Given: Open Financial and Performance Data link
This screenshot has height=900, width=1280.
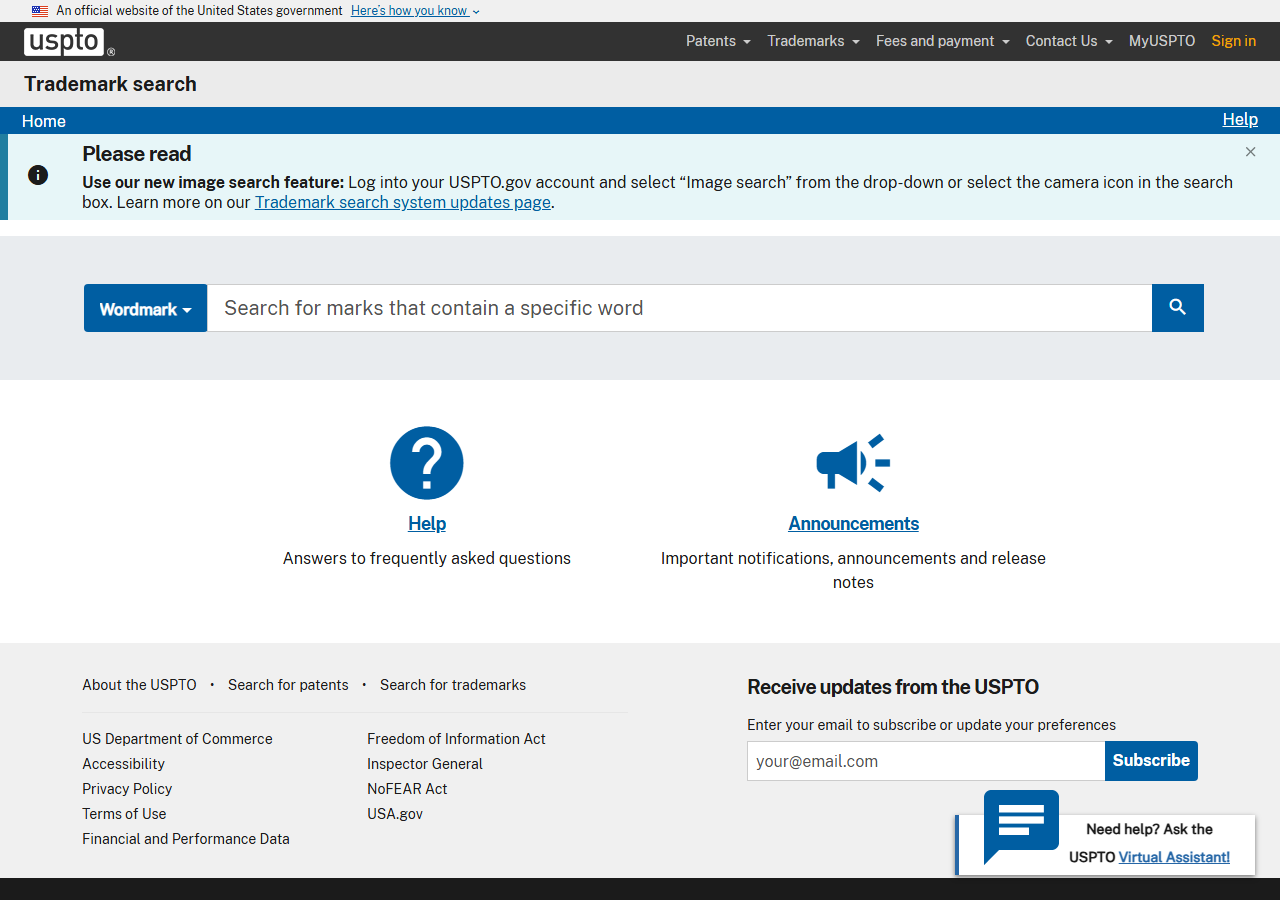Looking at the screenshot, I should [186, 839].
